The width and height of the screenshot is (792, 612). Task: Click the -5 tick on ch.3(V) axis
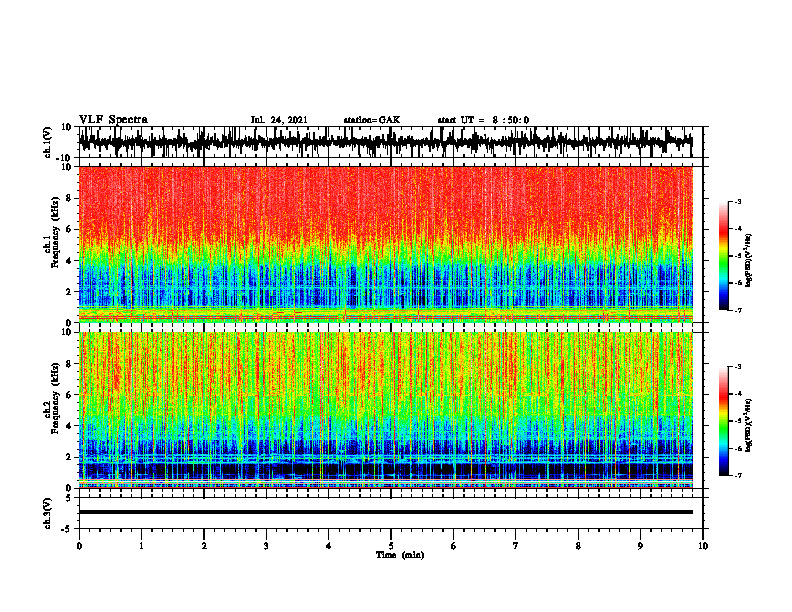(x=68, y=529)
